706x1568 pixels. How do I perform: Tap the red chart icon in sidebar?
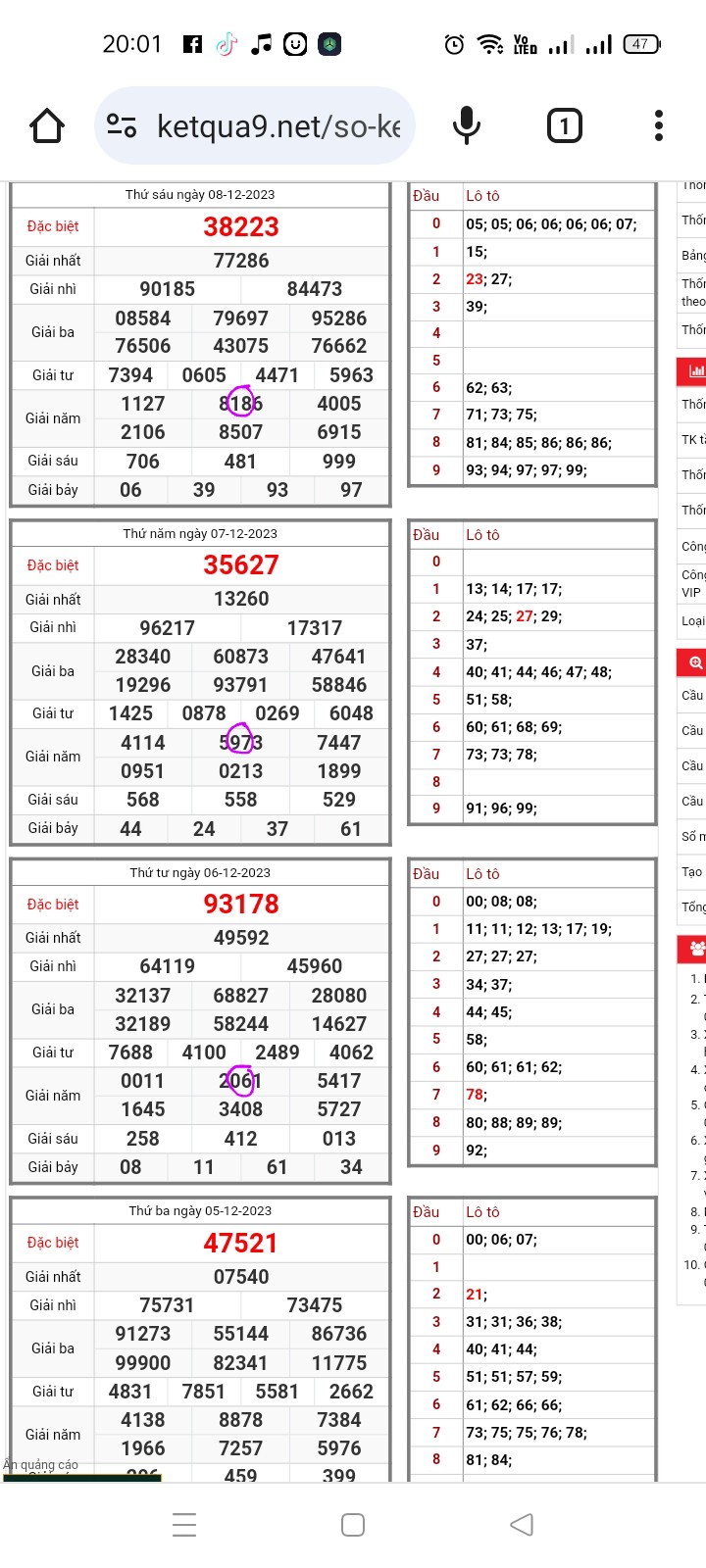tap(695, 371)
